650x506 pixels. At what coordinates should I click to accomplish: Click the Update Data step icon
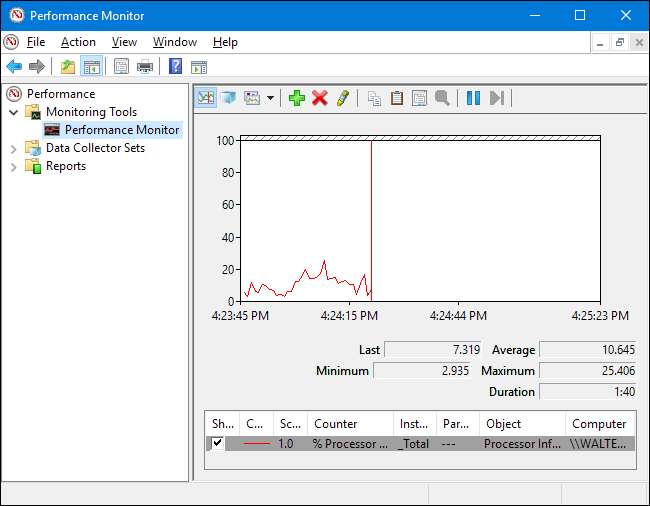(496, 98)
